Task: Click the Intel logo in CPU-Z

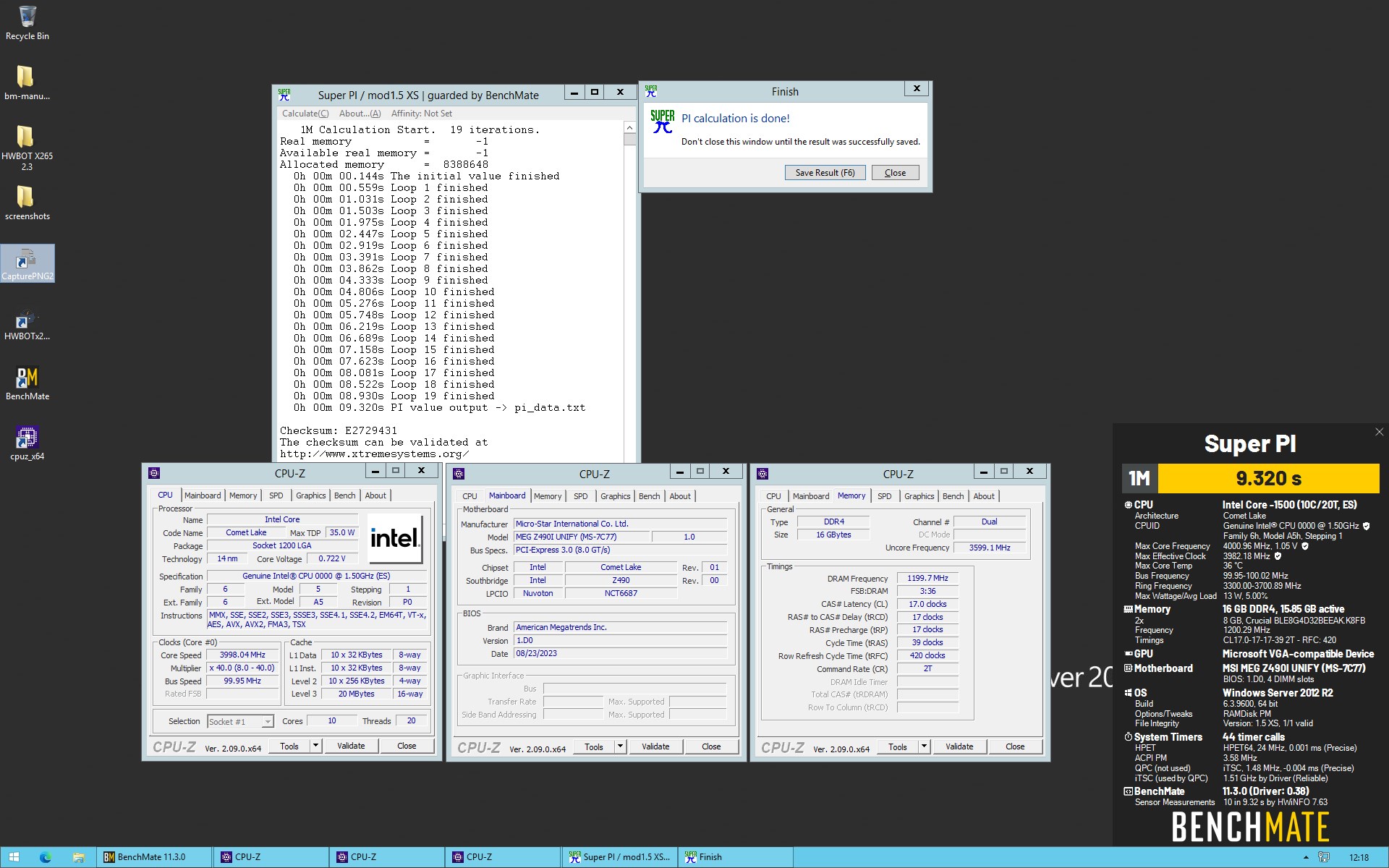Action: click(x=395, y=538)
